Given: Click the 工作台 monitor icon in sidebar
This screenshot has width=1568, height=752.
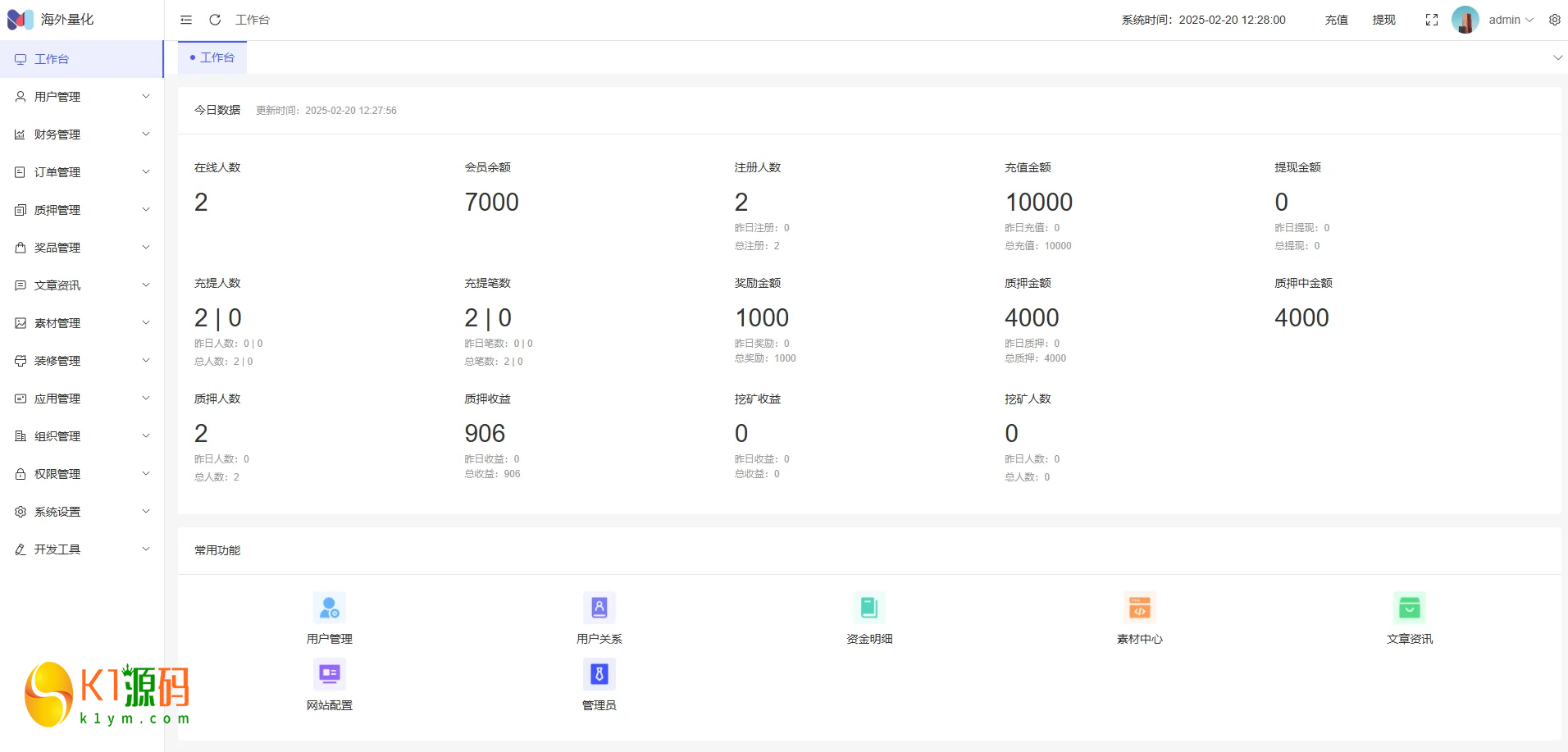Looking at the screenshot, I should (x=21, y=59).
